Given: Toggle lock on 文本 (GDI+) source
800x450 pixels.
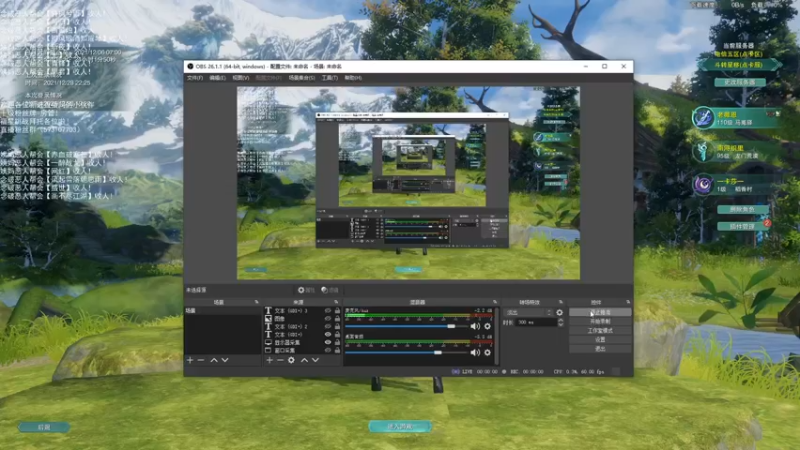Looking at the screenshot, I should tap(337, 334).
